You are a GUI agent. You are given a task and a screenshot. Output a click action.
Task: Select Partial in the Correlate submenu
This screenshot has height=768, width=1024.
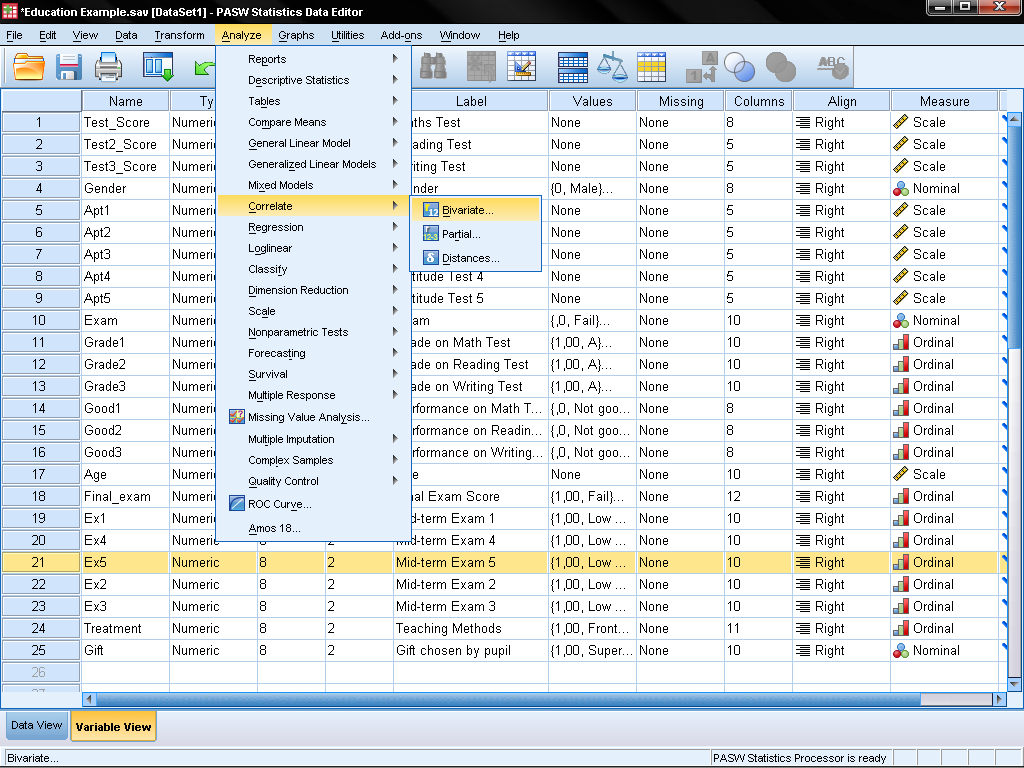tap(461, 234)
